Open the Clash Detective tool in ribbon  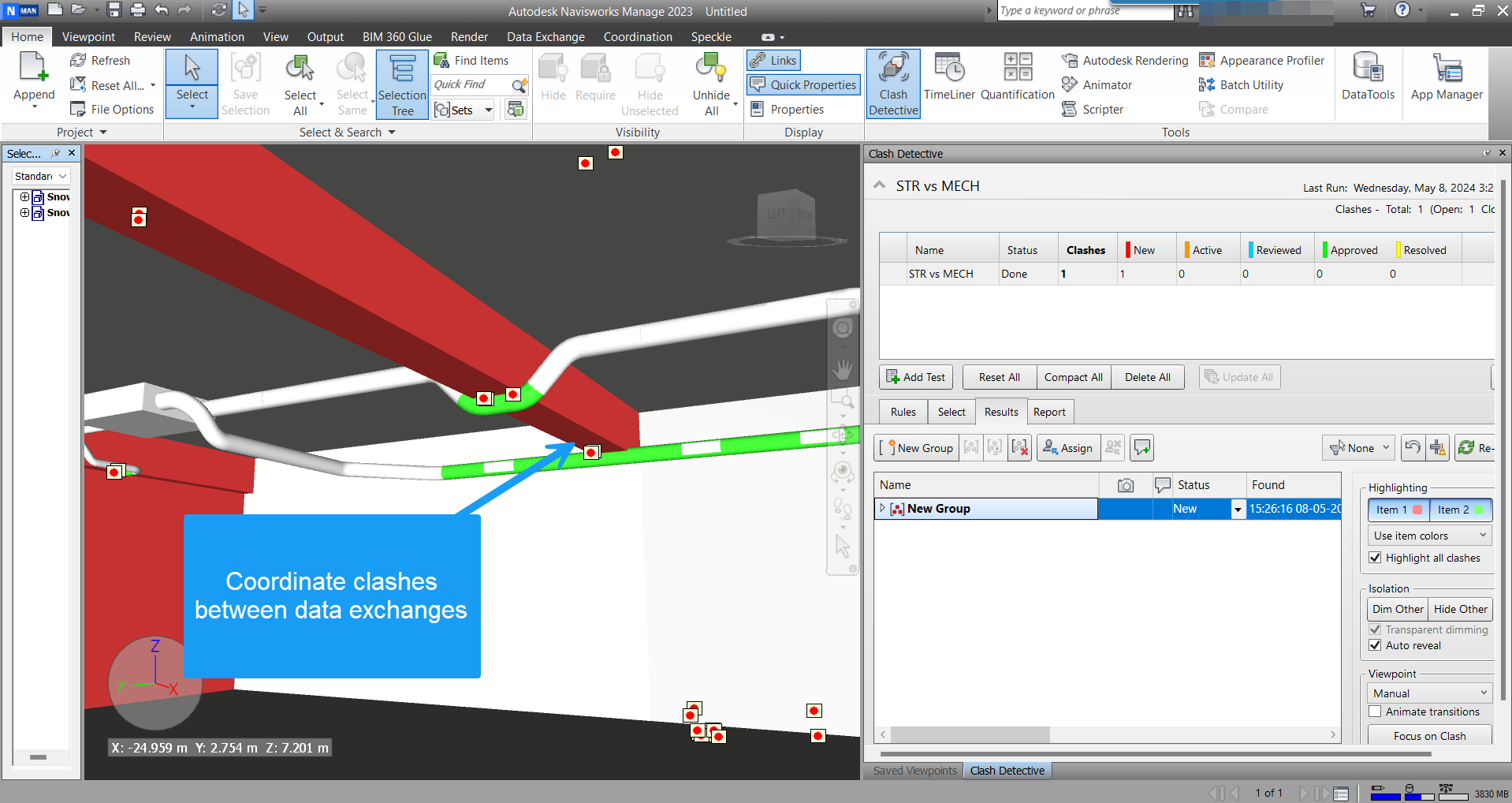coord(893,84)
